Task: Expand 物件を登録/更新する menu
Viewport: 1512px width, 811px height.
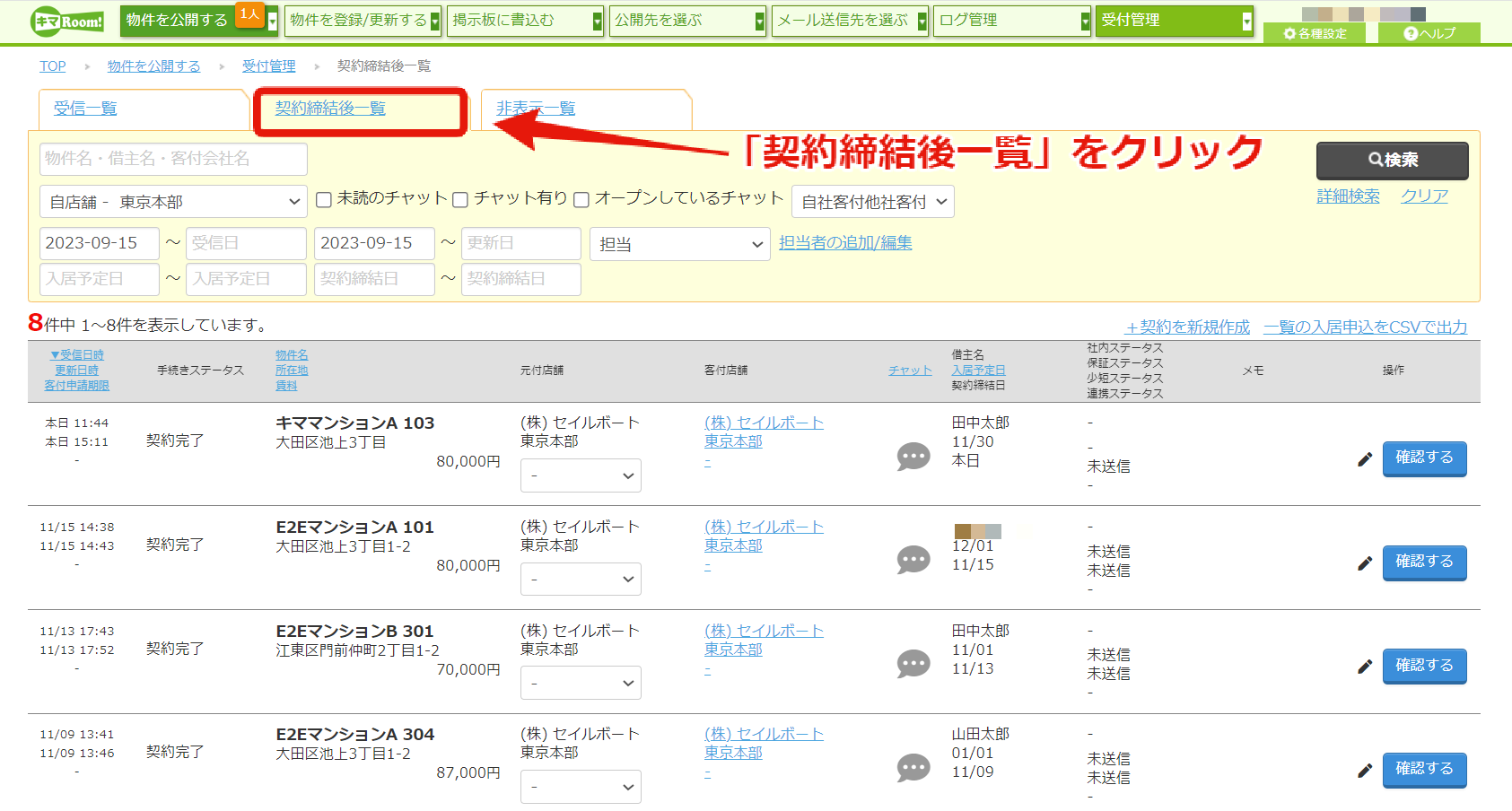Action: (x=363, y=20)
